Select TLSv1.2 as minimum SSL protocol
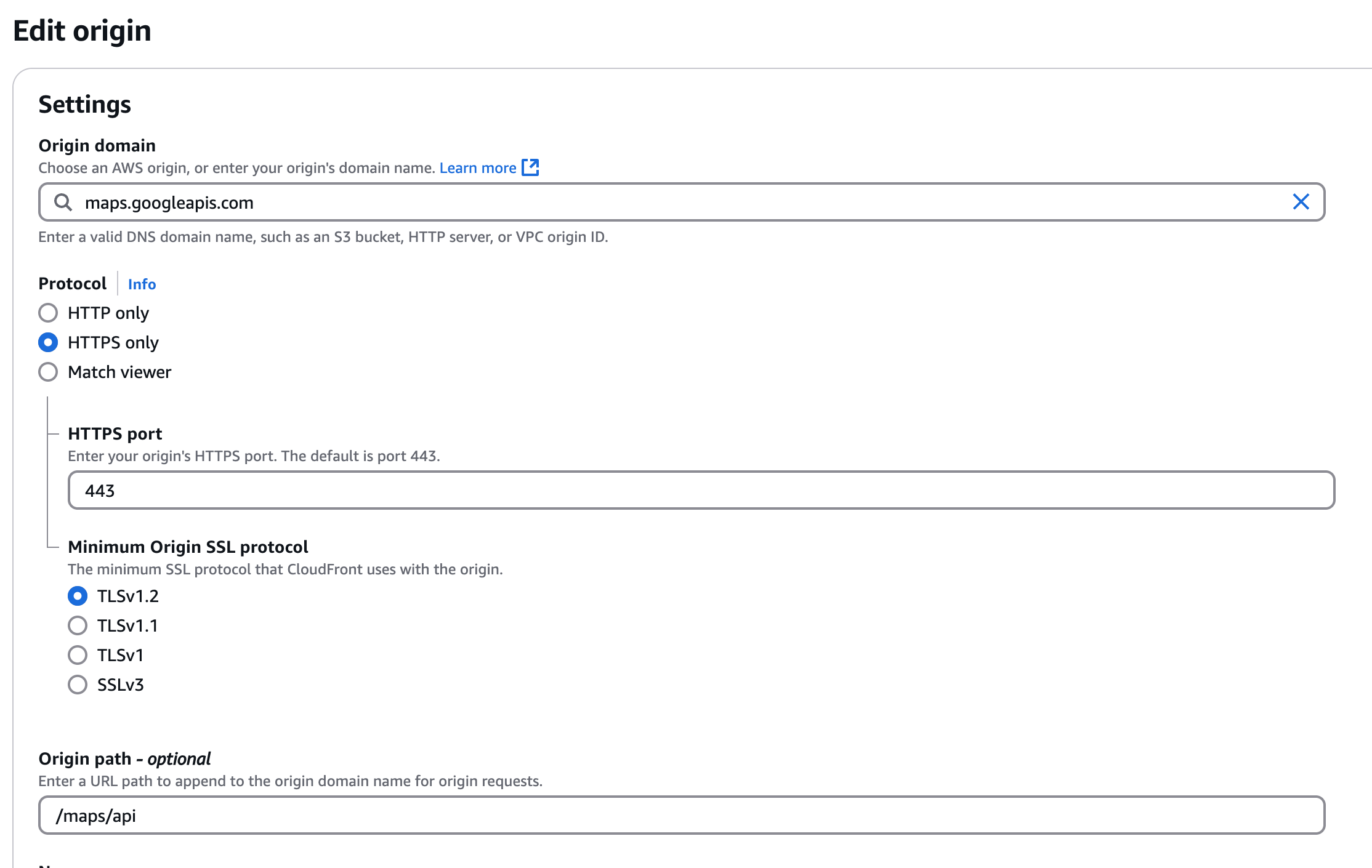The image size is (1372, 868). click(78, 596)
